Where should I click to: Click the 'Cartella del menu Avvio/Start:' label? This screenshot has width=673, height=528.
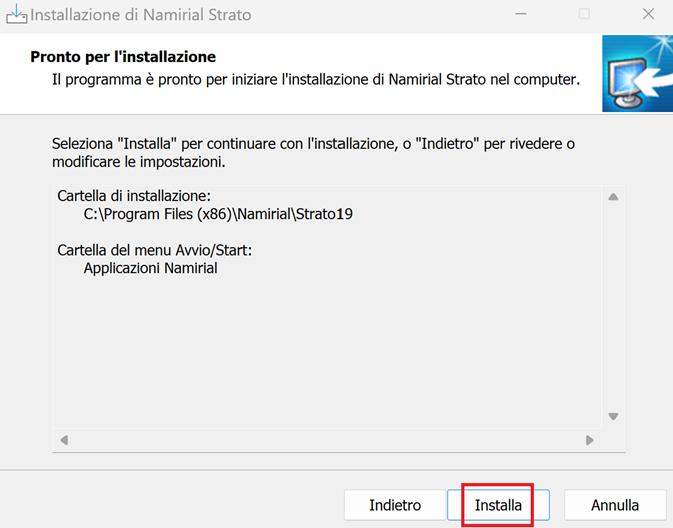click(x=154, y=250)
